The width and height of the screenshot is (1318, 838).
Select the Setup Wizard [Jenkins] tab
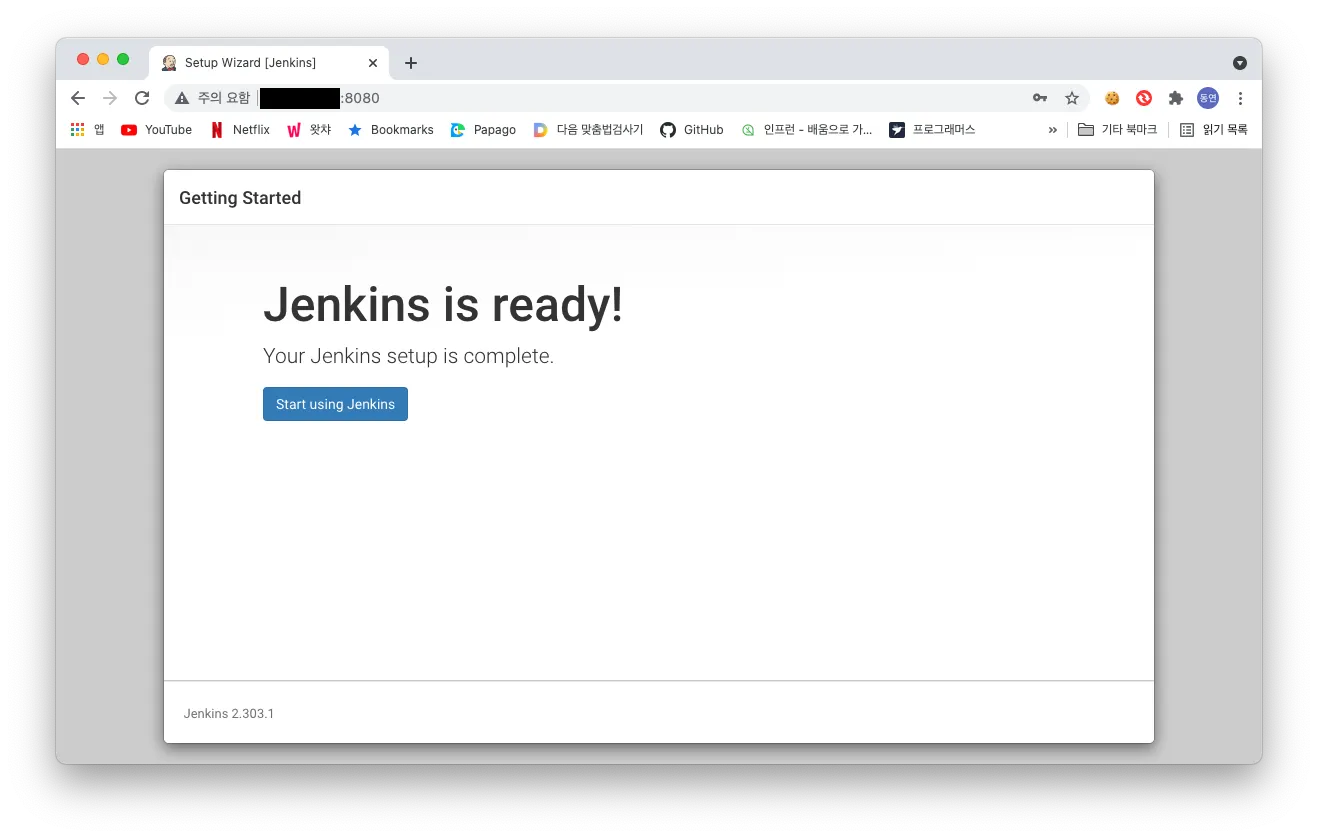(x=269, y=63)
